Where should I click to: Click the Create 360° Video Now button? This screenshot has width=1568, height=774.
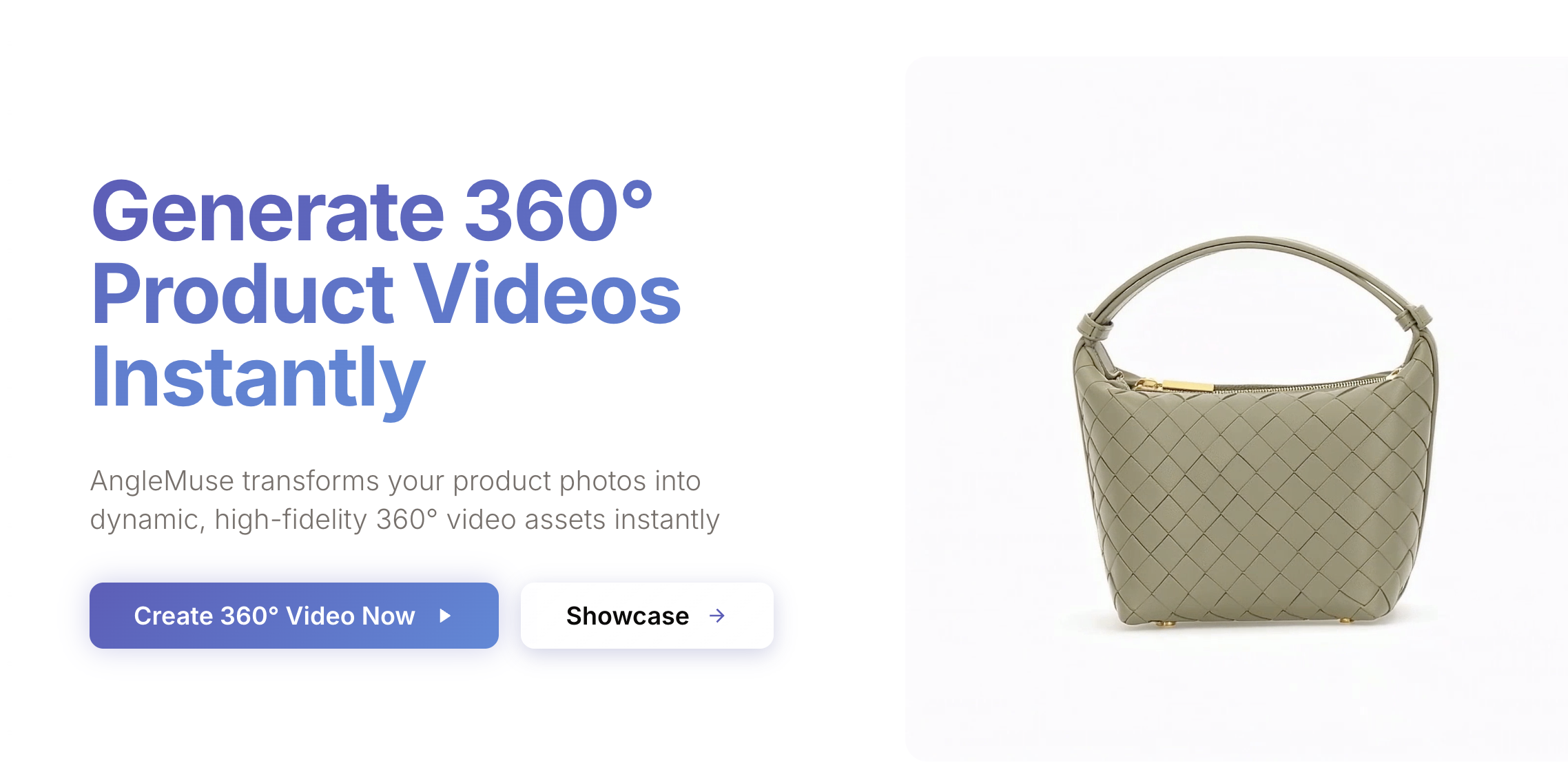coord(294,616)
